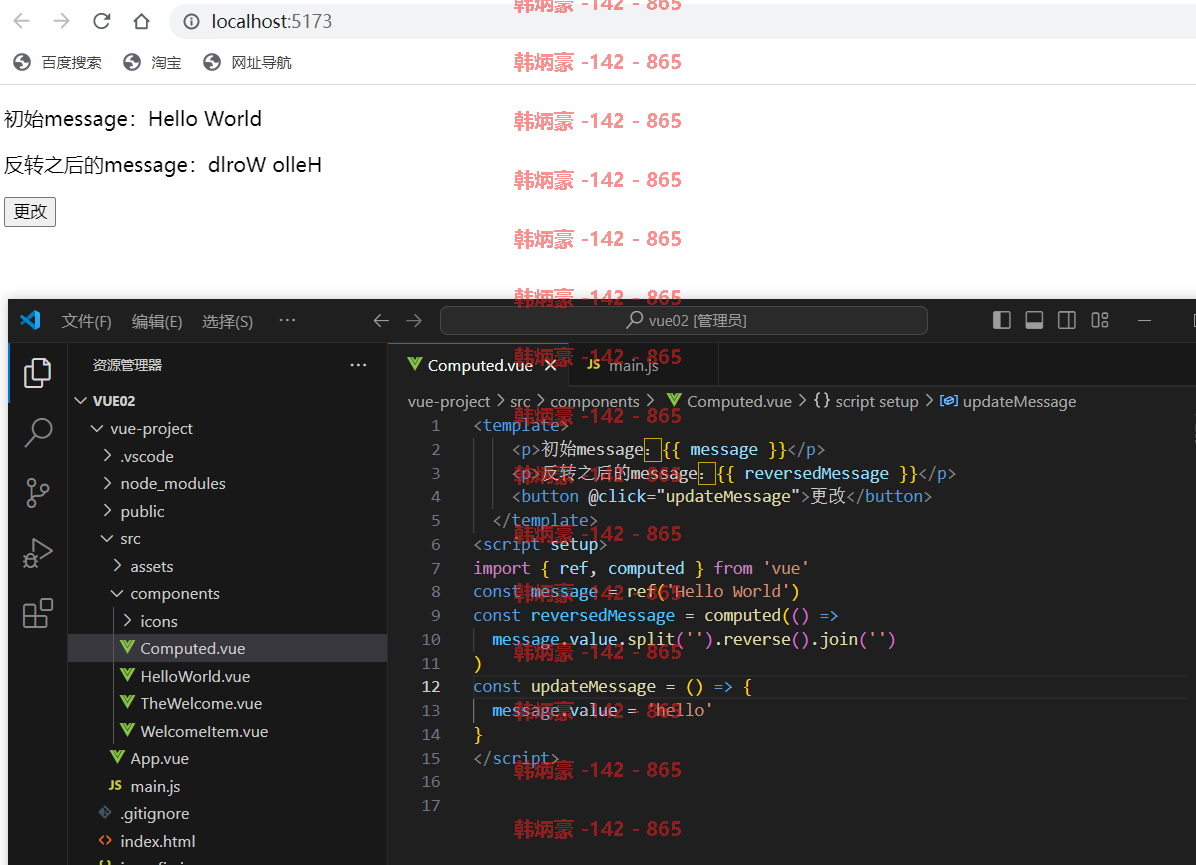Open HelloWorld.vue from explorer
This screenshot has width=1196, height=865.
(227, 676)
